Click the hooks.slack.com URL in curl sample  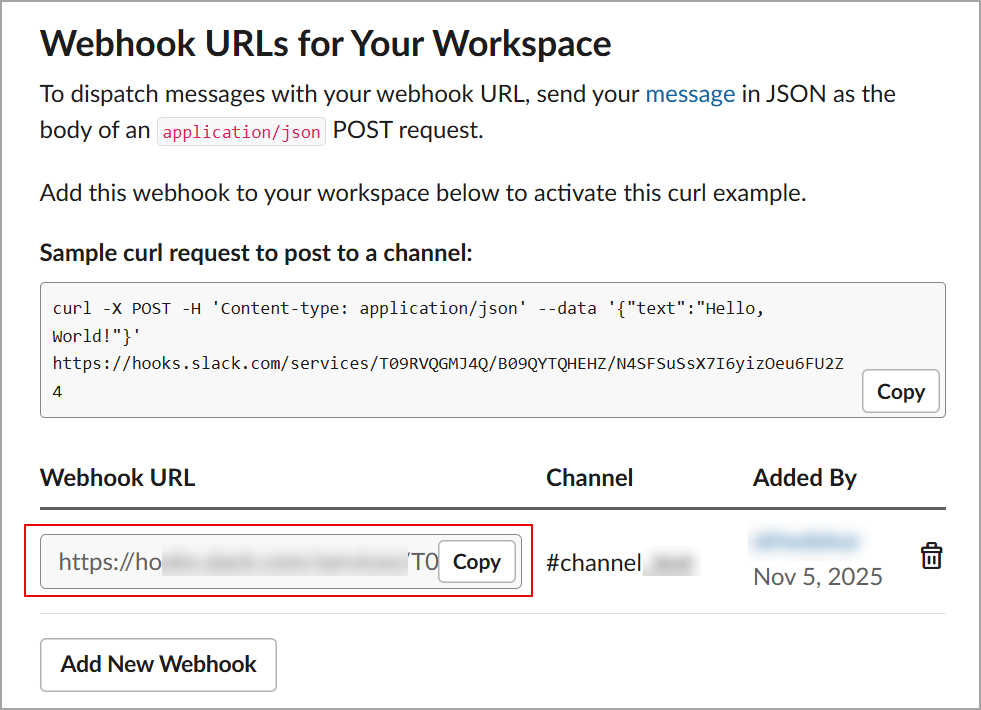coord(448,363)
